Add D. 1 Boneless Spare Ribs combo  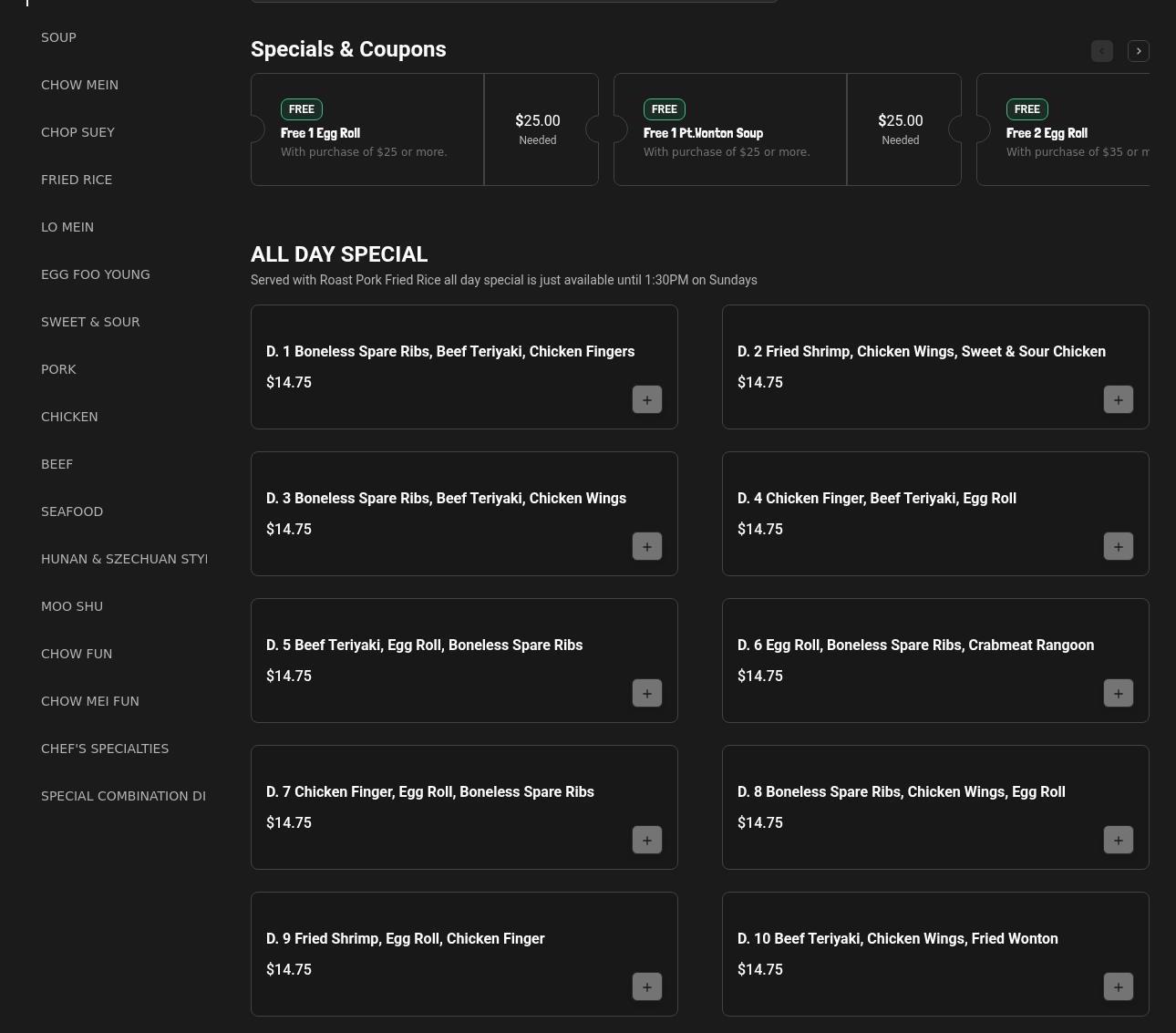(x=646, y=399)
